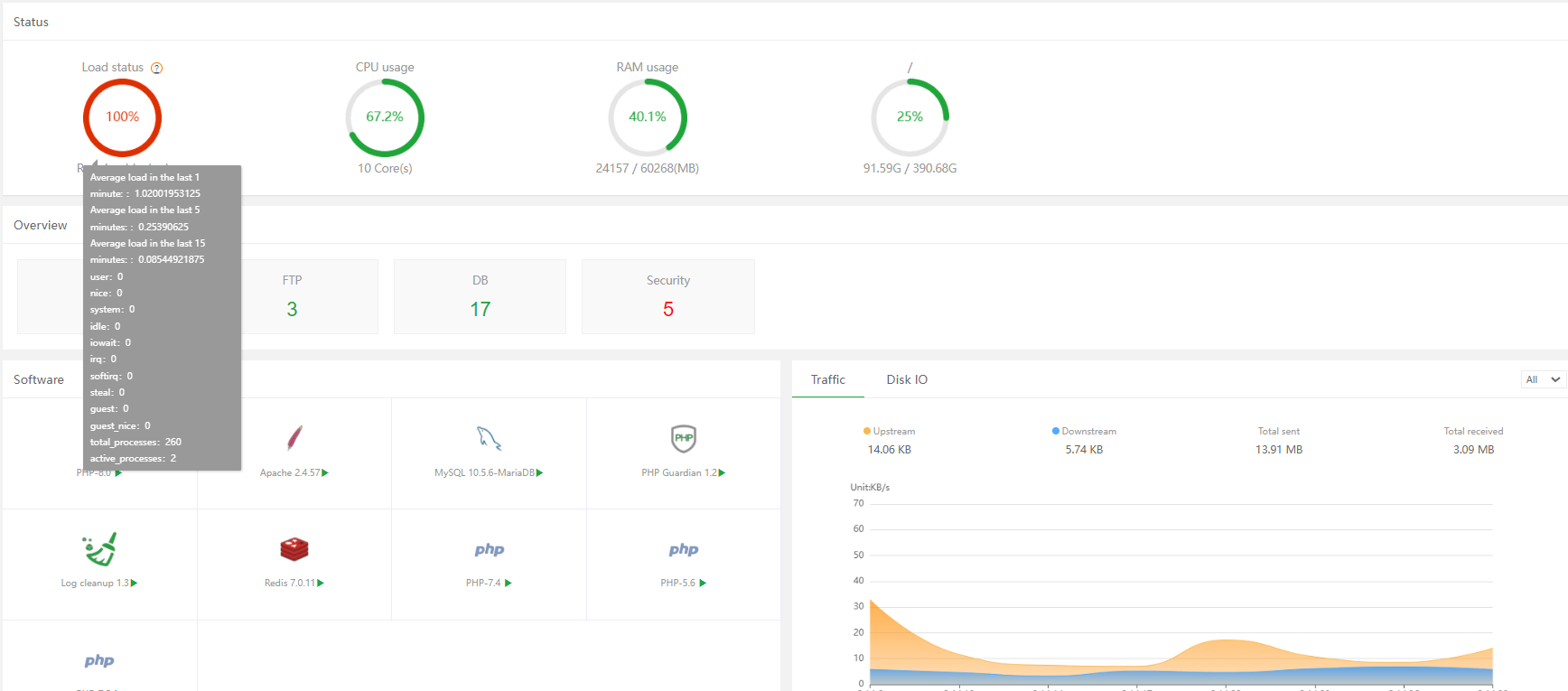Open the PHP-5.6 icon
Image resolution: width=1568 pixels, height=691 pixels.
point(684,549)
